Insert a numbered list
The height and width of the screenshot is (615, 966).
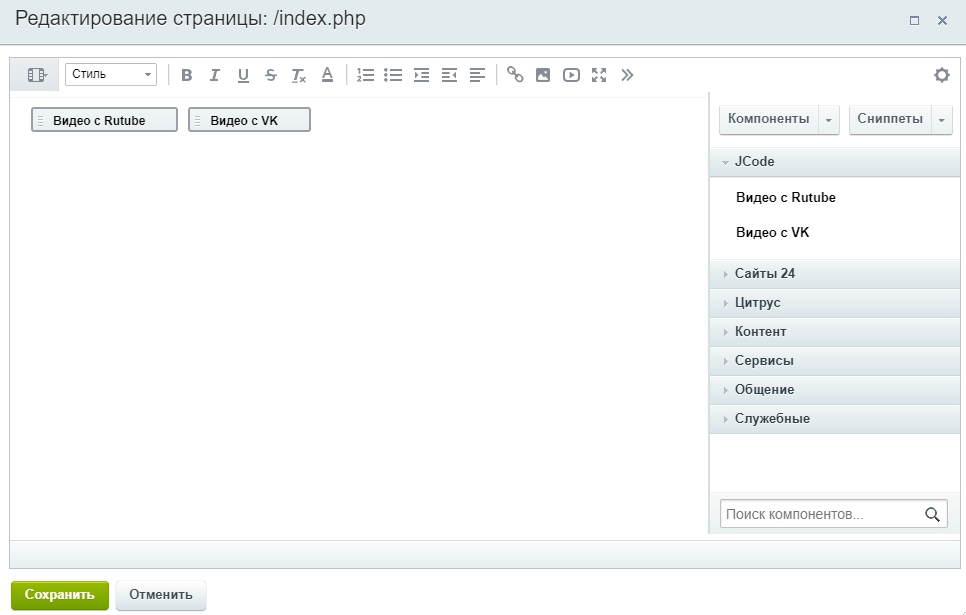(x=366, y=75)
